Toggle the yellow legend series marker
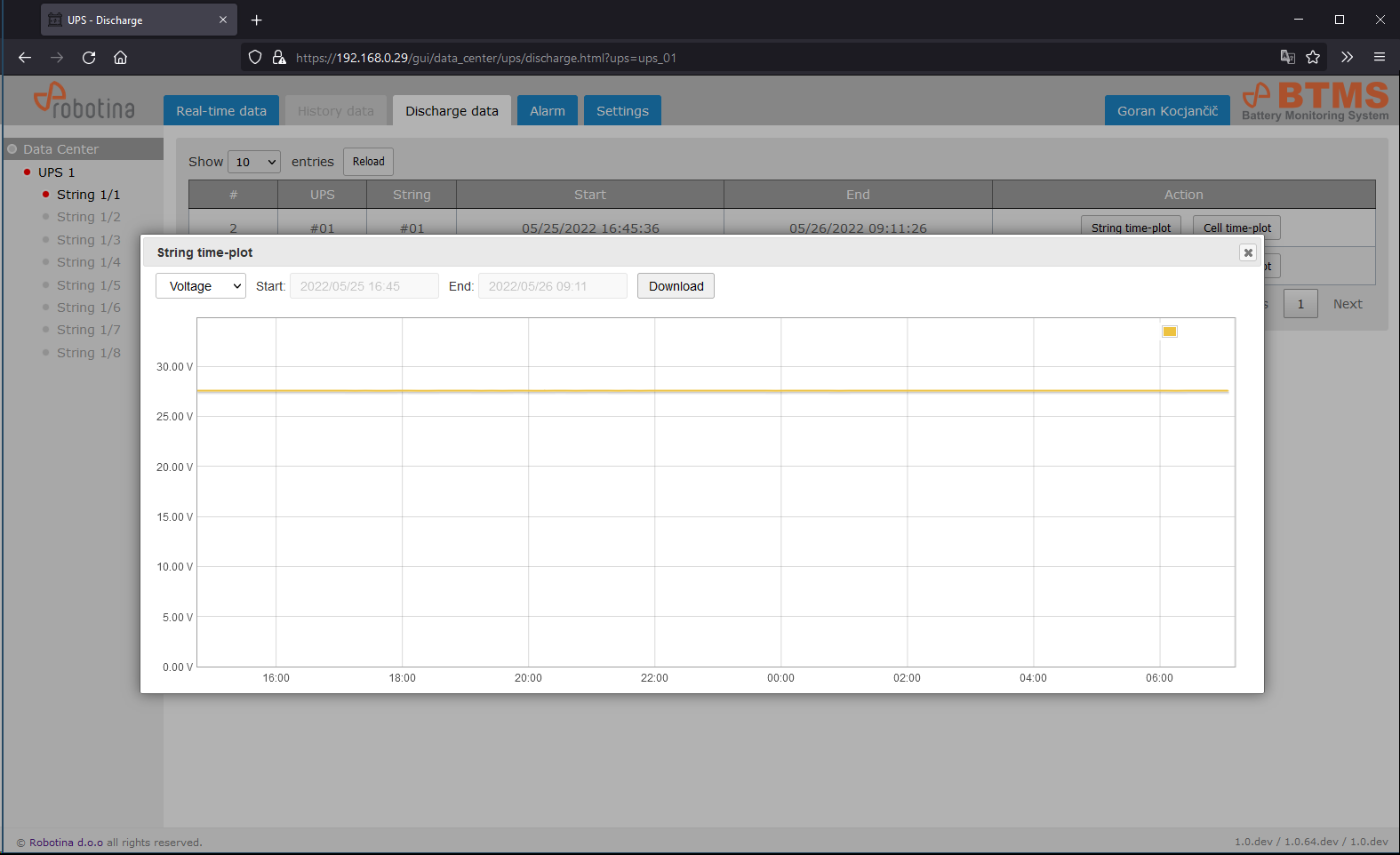The image size is (1400, 855). click(x=1170, y=332)
